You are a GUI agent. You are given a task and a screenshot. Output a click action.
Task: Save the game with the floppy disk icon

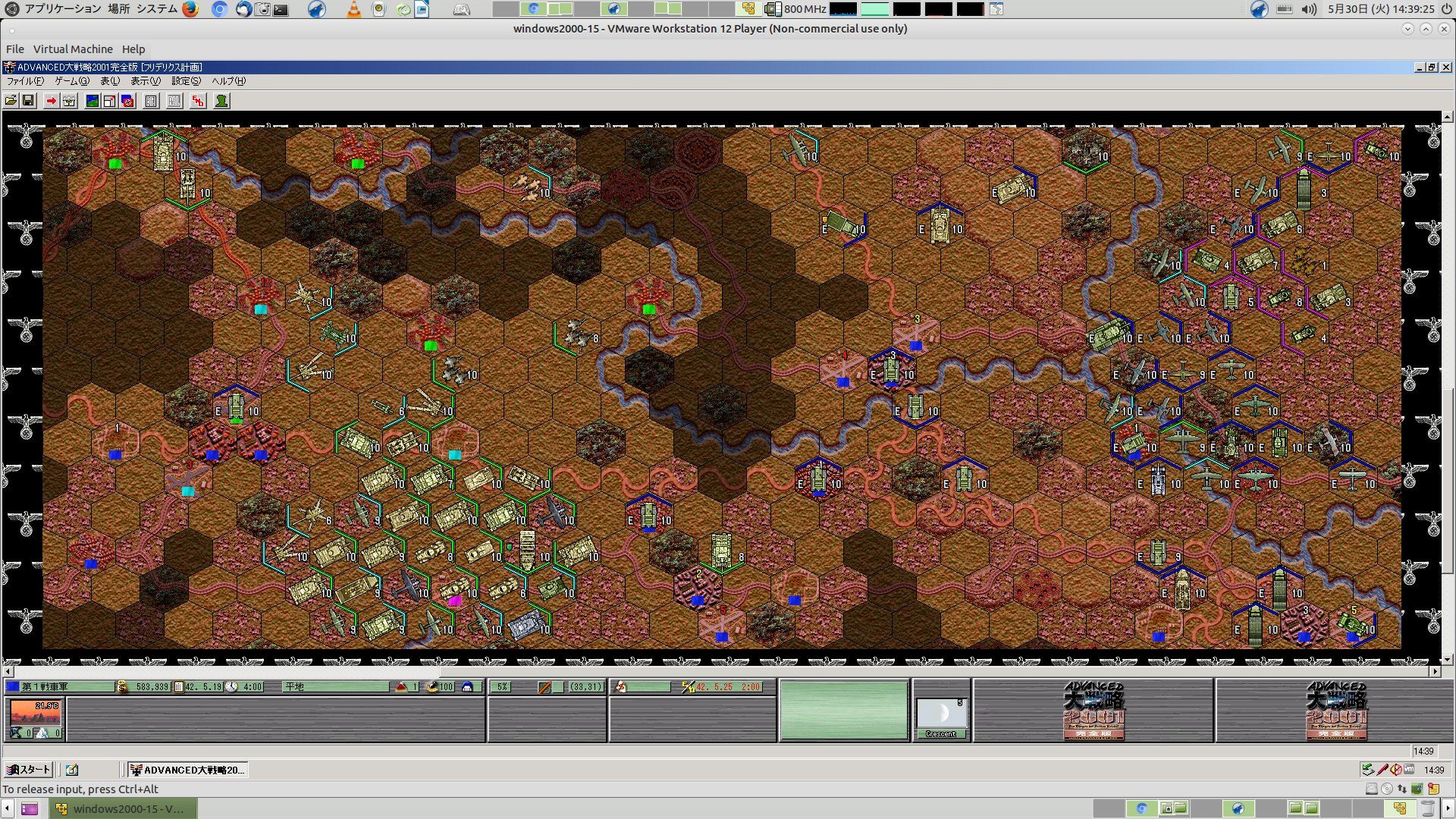pyautogui.click(x=28, y=101)
